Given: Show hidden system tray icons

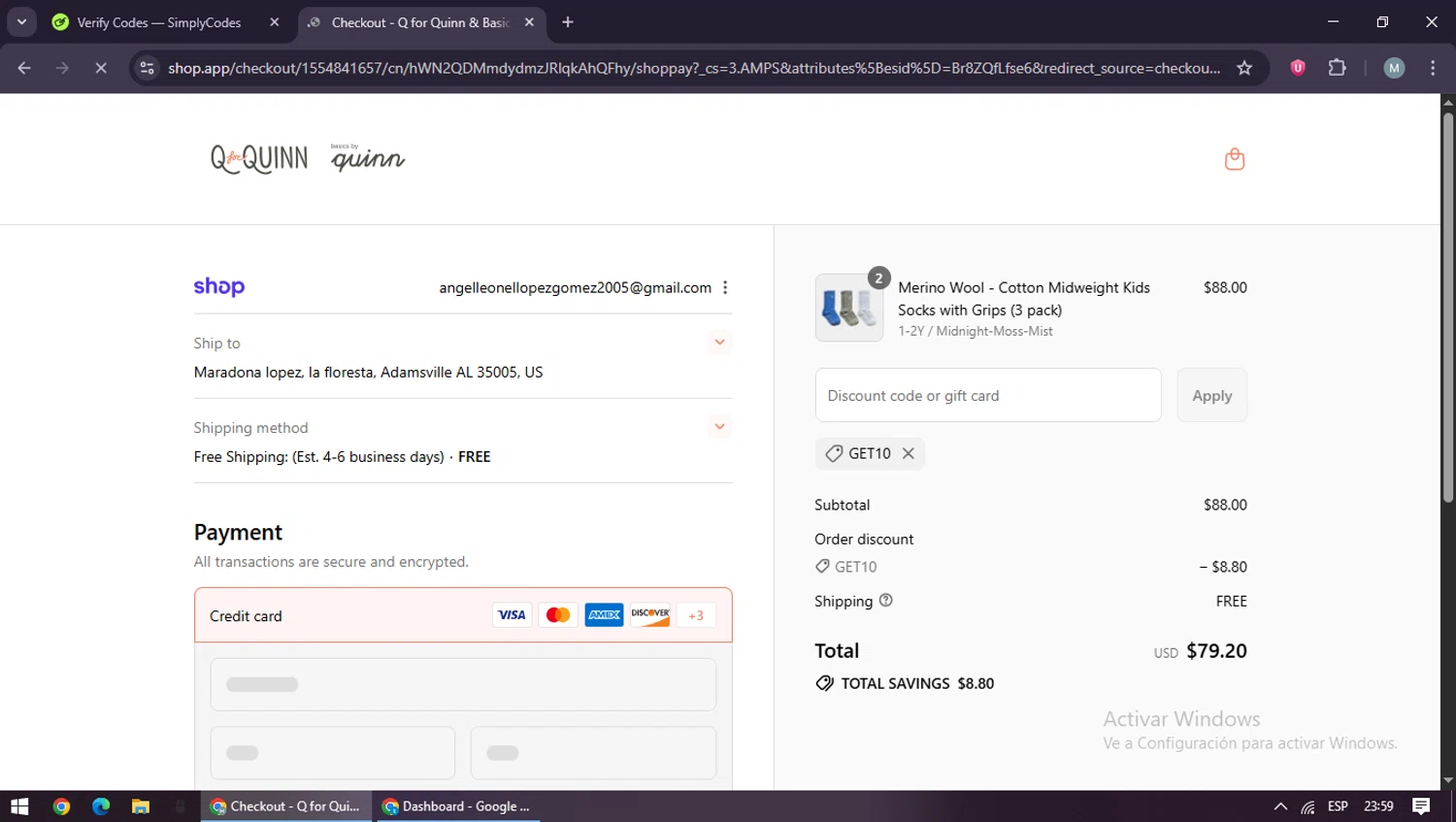Looking at the screenshot, I should (1280, 806).
